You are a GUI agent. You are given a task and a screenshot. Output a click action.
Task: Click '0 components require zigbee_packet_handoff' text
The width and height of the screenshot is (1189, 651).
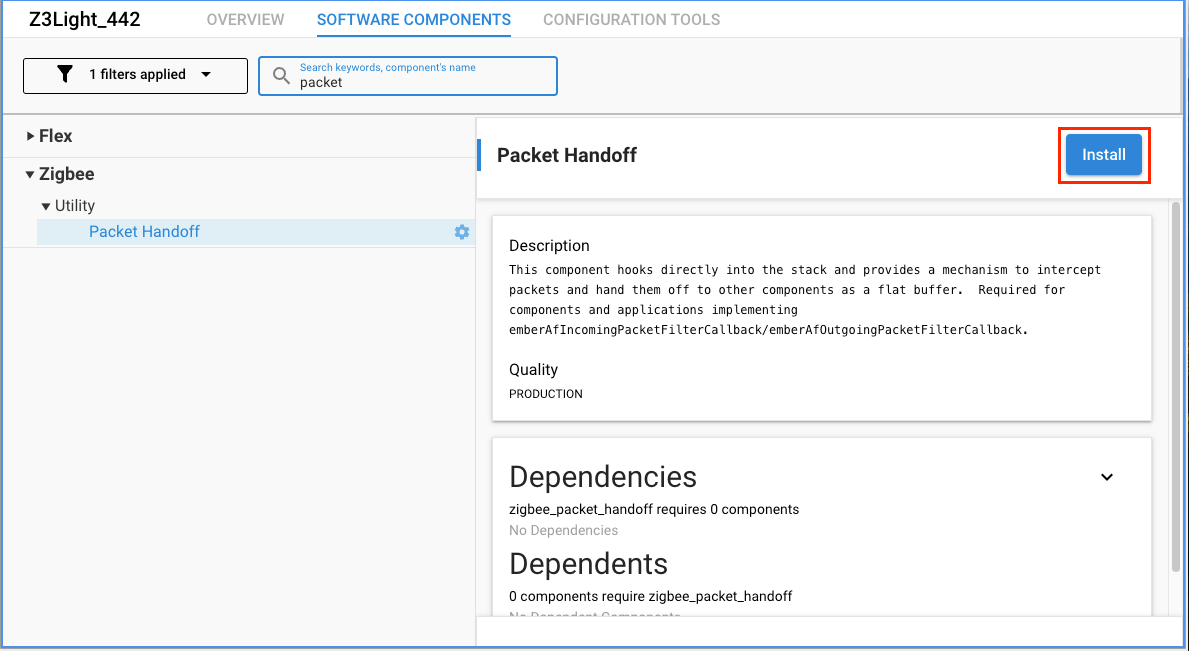click(x=651, y=596)
